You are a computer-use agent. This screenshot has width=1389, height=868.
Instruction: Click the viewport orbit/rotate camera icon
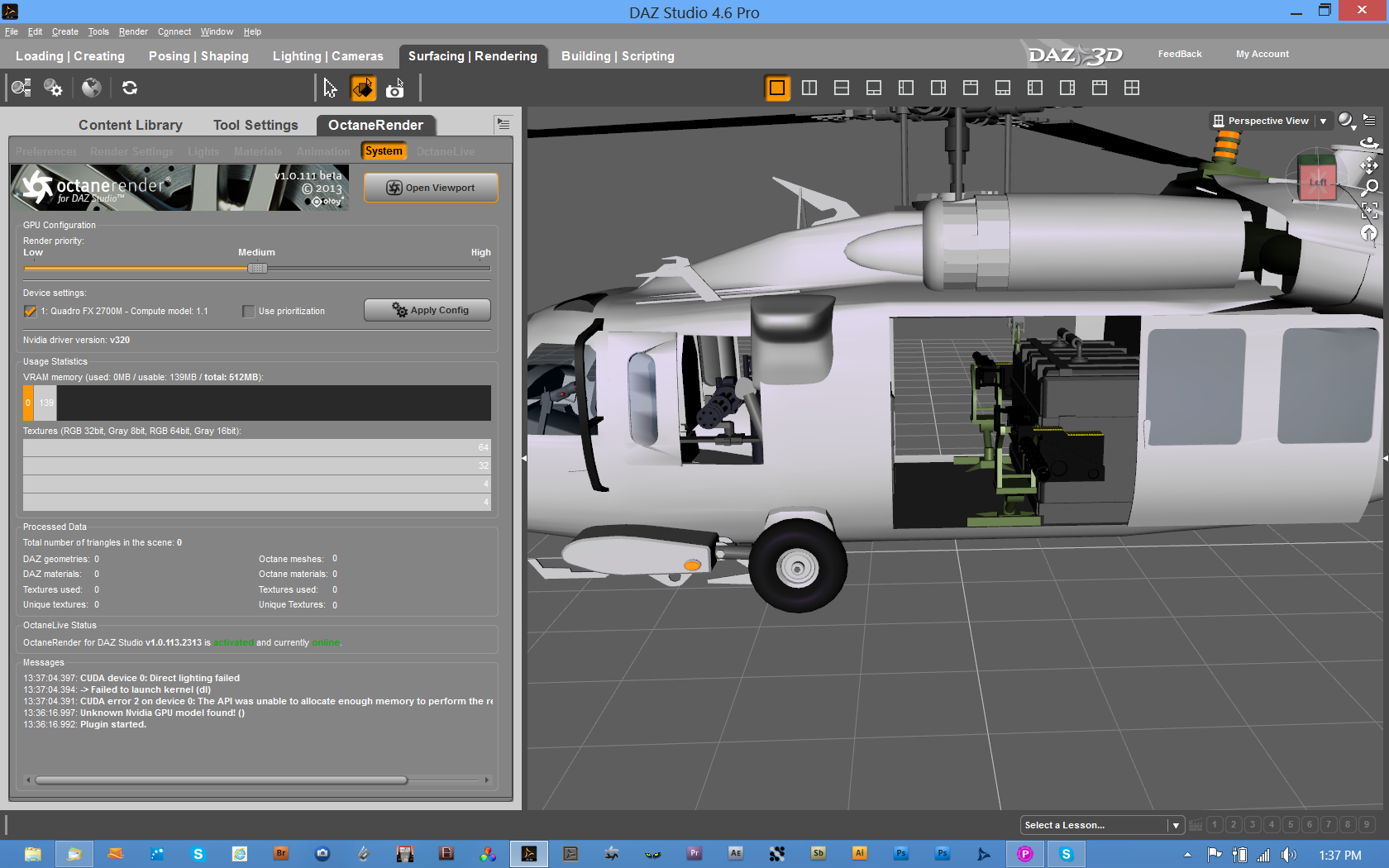pyautogui.click(x=1369, y=142)
